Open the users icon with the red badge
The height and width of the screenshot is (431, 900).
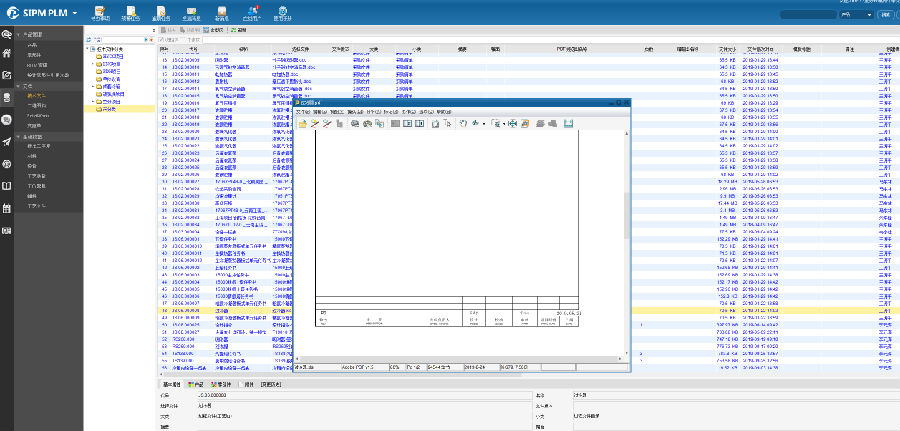[x=253, y=11]
